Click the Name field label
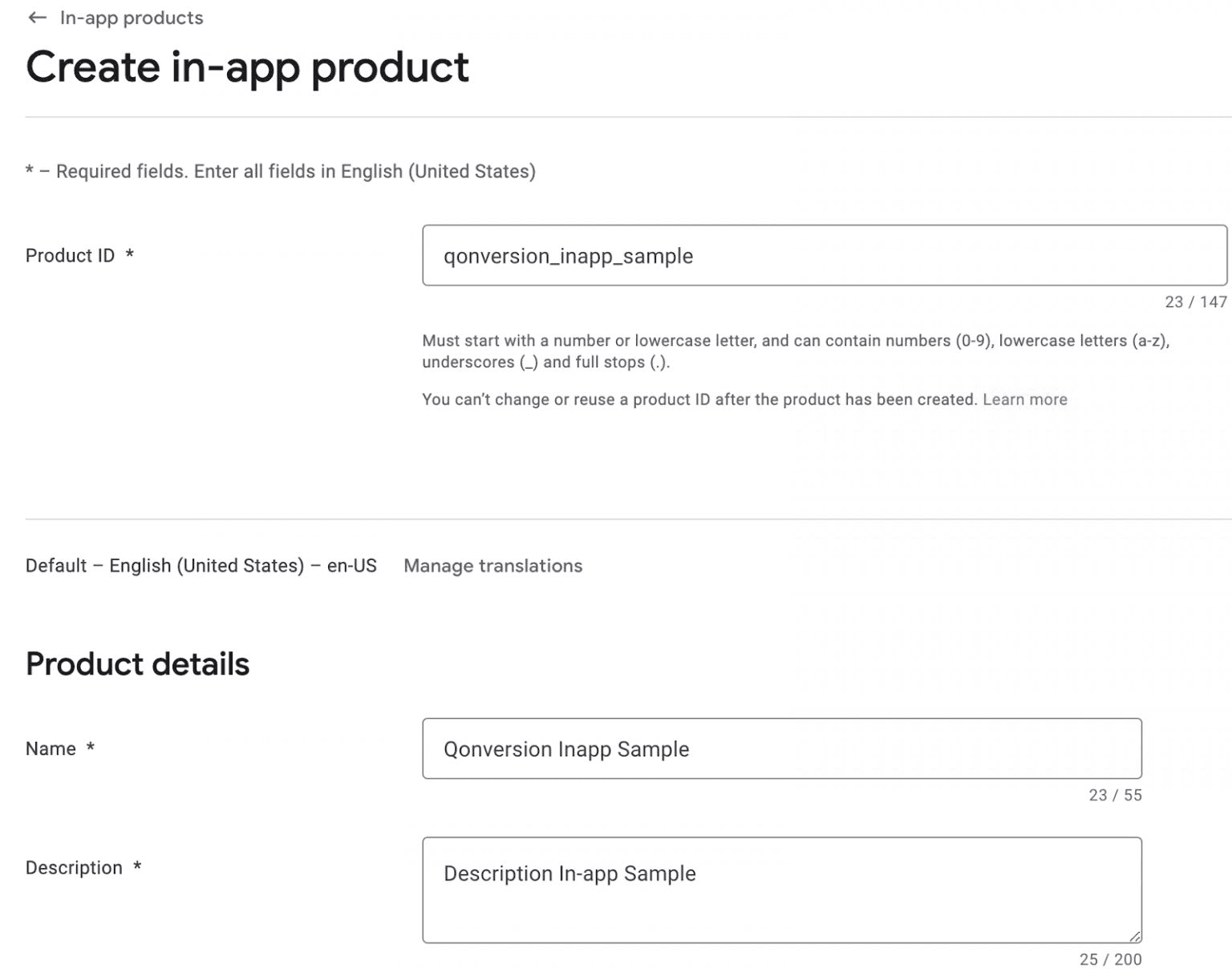 tap(51, 748)
